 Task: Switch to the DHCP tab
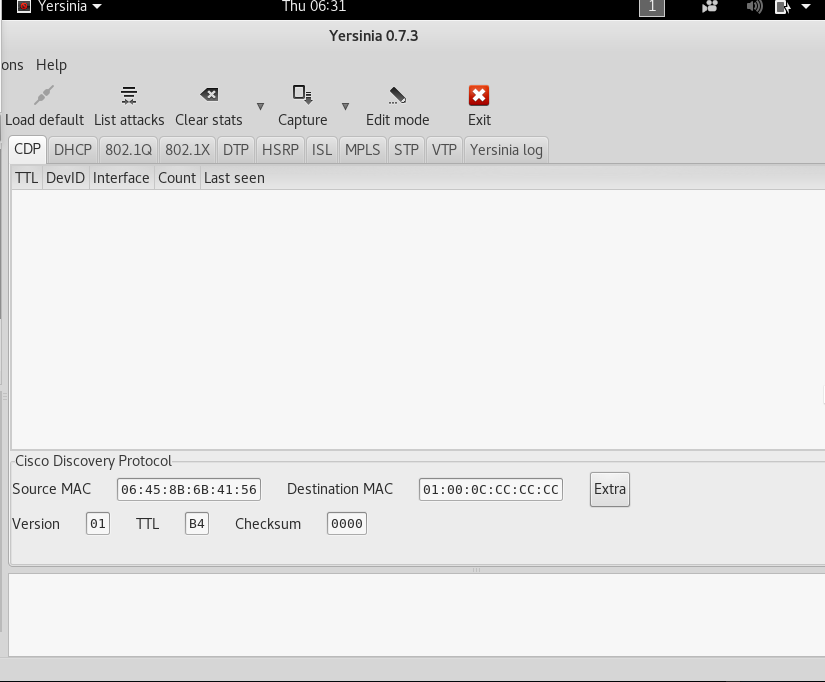[x=73, y=150]
